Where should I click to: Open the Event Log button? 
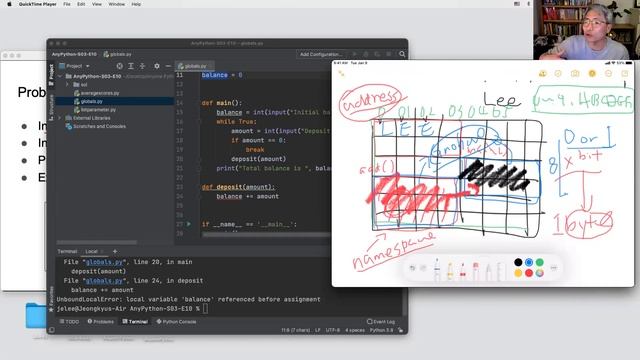tap(381, 322)
